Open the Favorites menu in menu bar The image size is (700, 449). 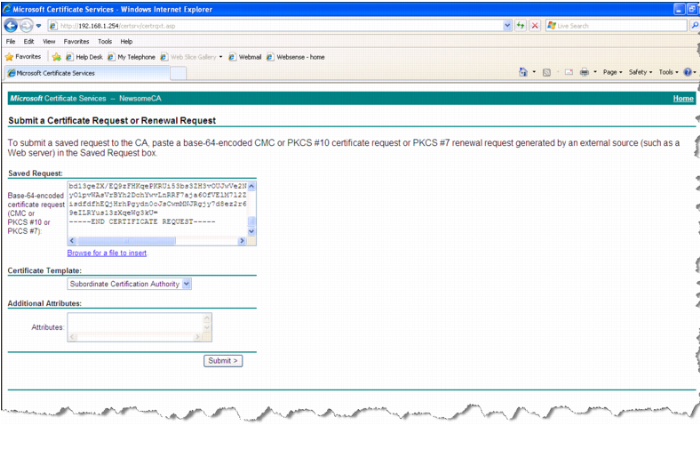pyautogui.click(x=76, y=42)
